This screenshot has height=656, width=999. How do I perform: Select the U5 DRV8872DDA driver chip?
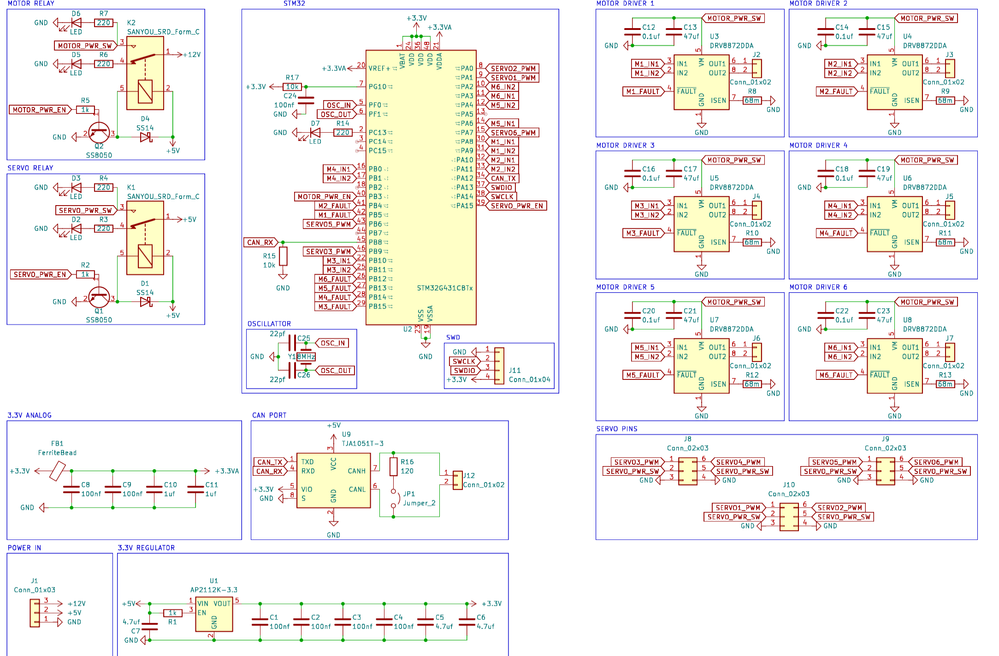point(701,224)
